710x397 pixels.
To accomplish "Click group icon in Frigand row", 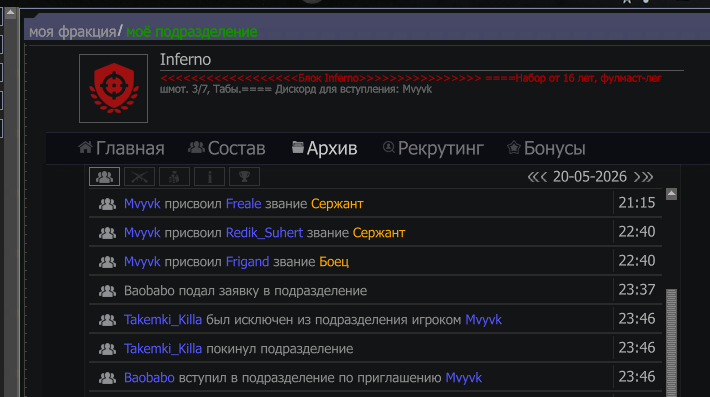I will [107, 262].
